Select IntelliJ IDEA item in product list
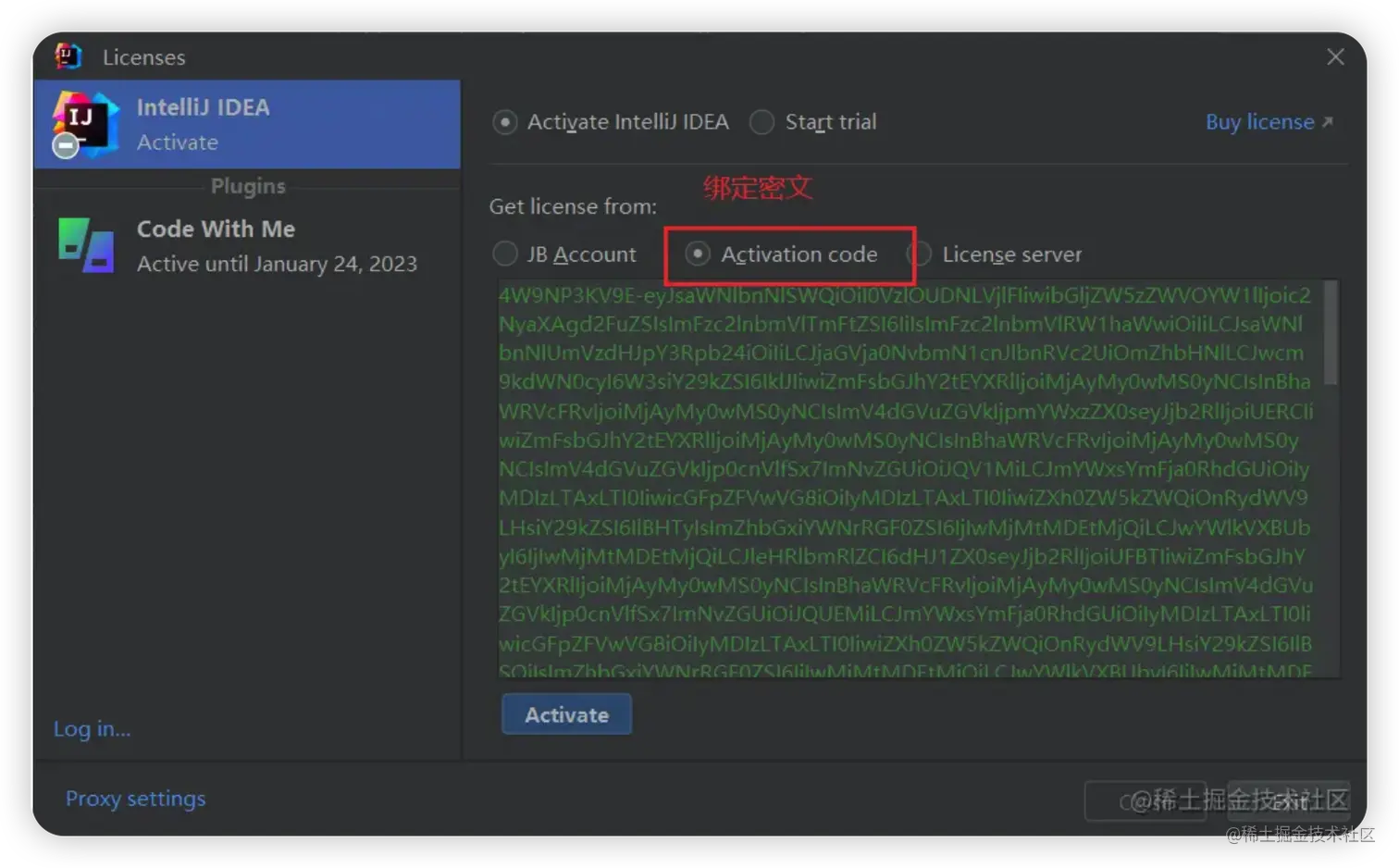 coord(247,124)
